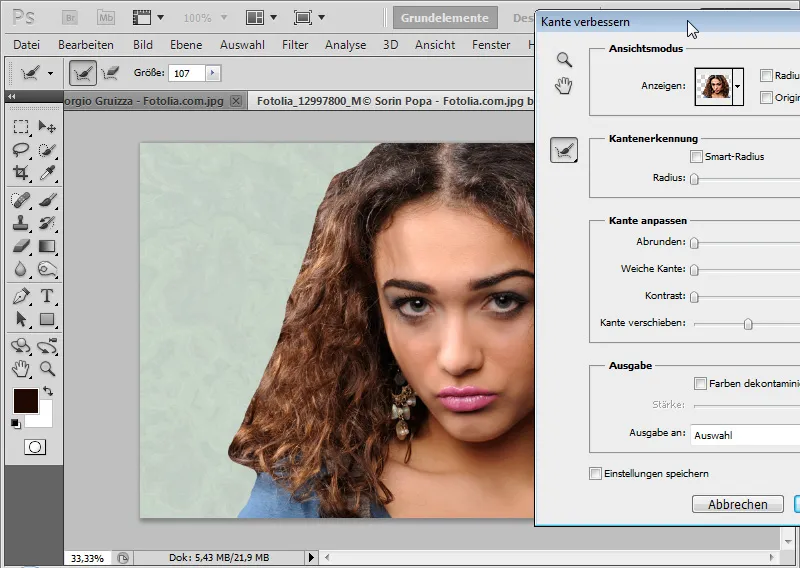800x568 pixels.
Task: Click the Abbrechen button
Action: coord(738,504)
